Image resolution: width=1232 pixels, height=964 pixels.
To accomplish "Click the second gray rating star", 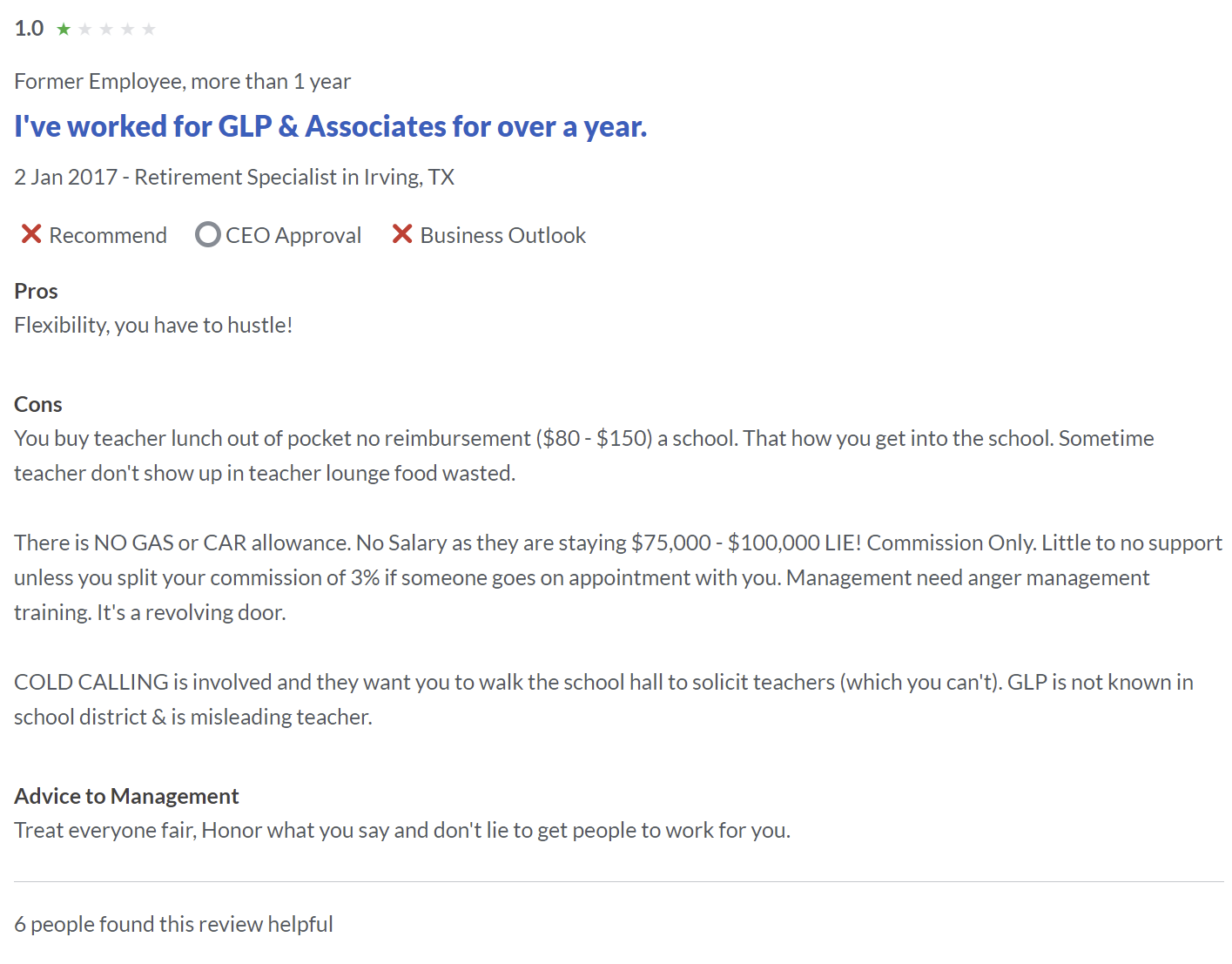I will click(x=85, y=30).
